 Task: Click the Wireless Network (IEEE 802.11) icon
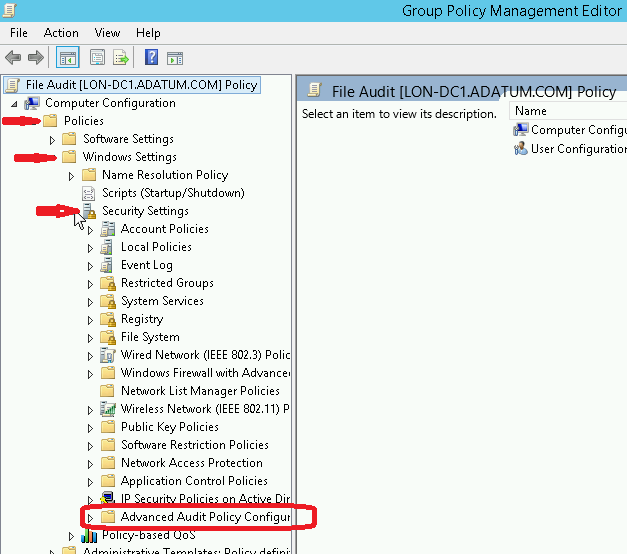108,409
